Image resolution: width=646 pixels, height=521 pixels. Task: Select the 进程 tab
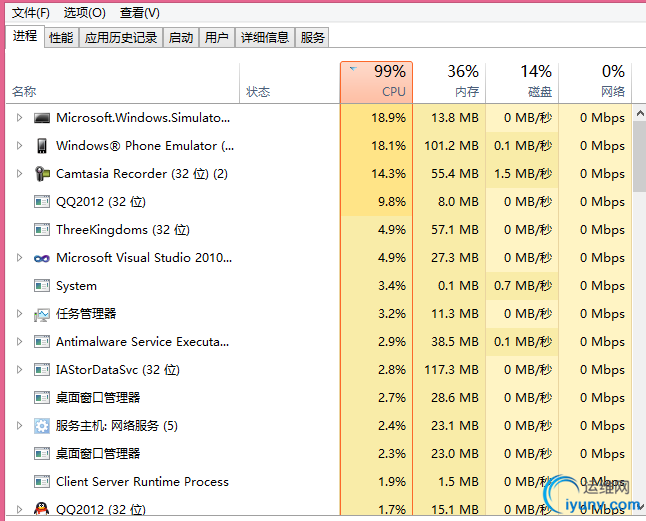pos(25,36)
